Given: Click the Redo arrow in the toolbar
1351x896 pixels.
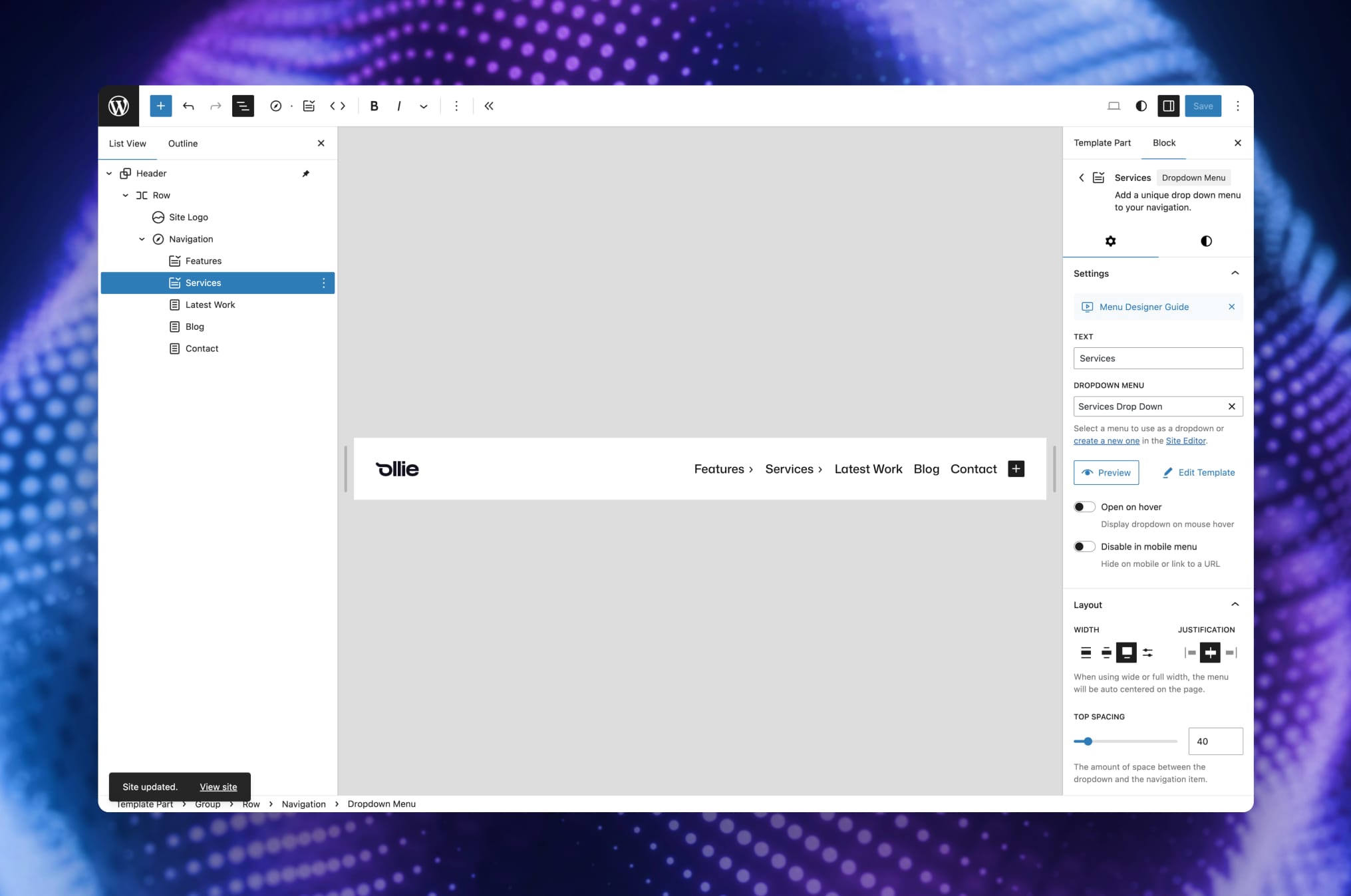Looking at the screenshot, I should tap(215, 106).
